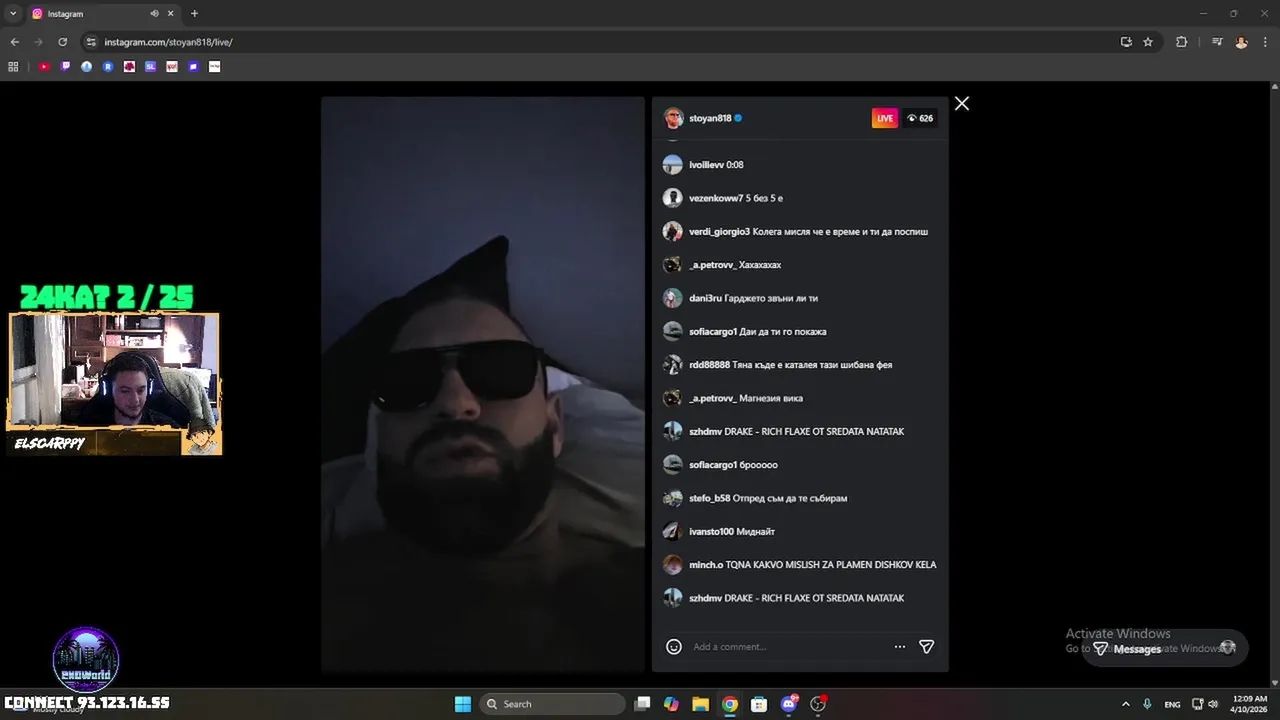The image size is (1280, 720).
Task: View site information icon in address bar
Action: pos(91,42)
